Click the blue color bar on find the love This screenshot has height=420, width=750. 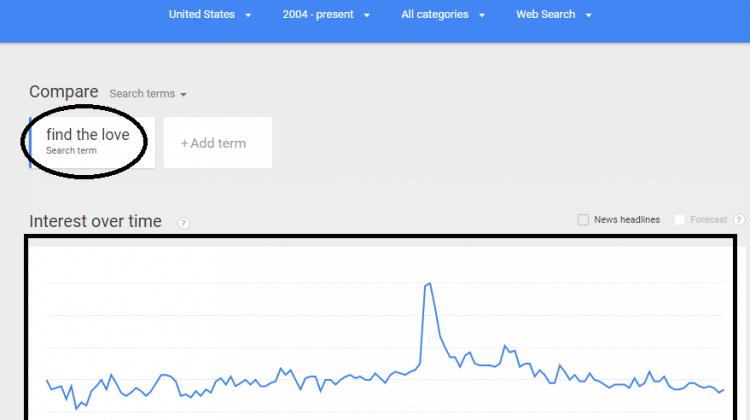click(31, 142)
